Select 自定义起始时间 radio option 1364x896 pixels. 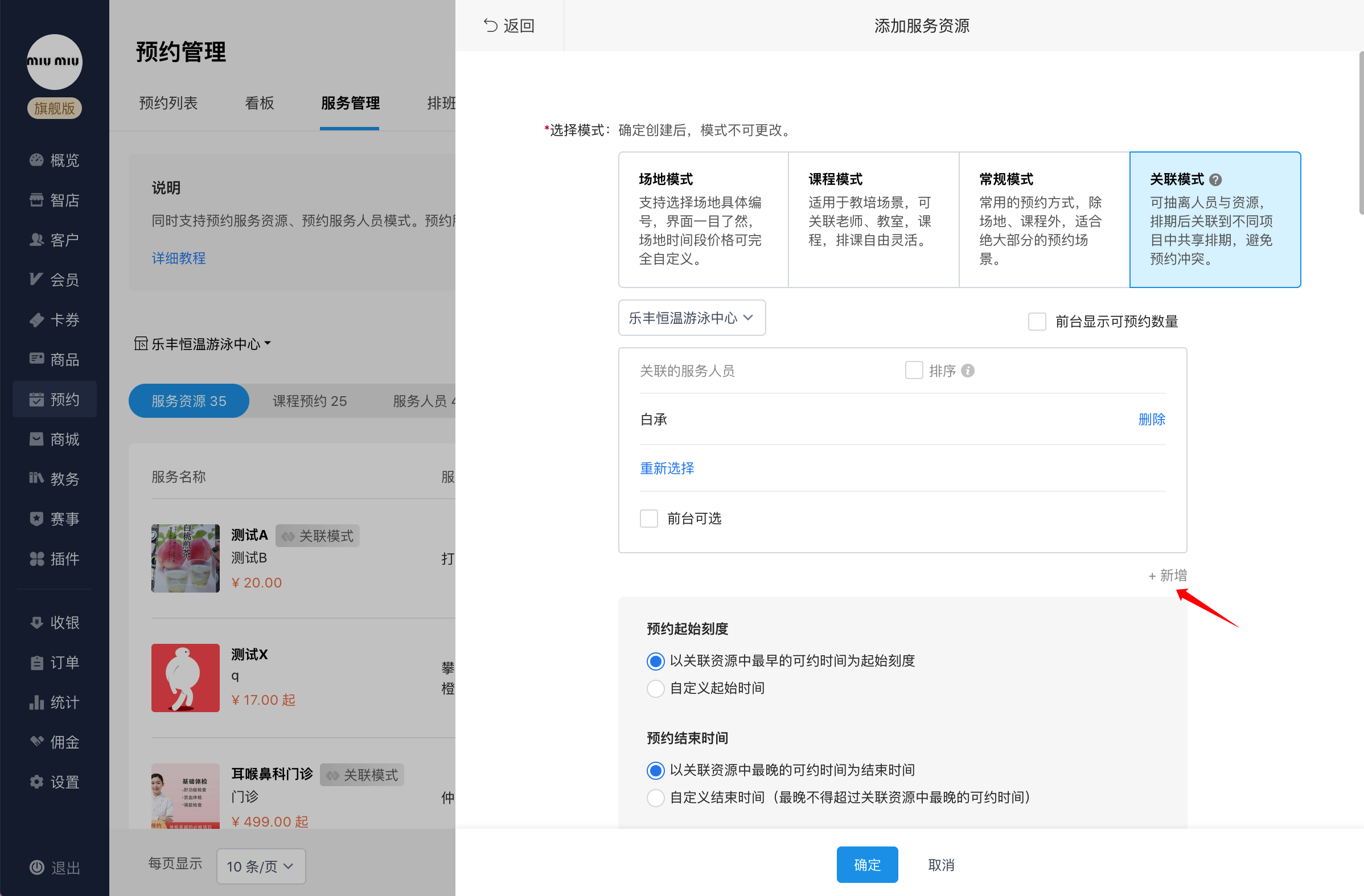pos(655,688)
